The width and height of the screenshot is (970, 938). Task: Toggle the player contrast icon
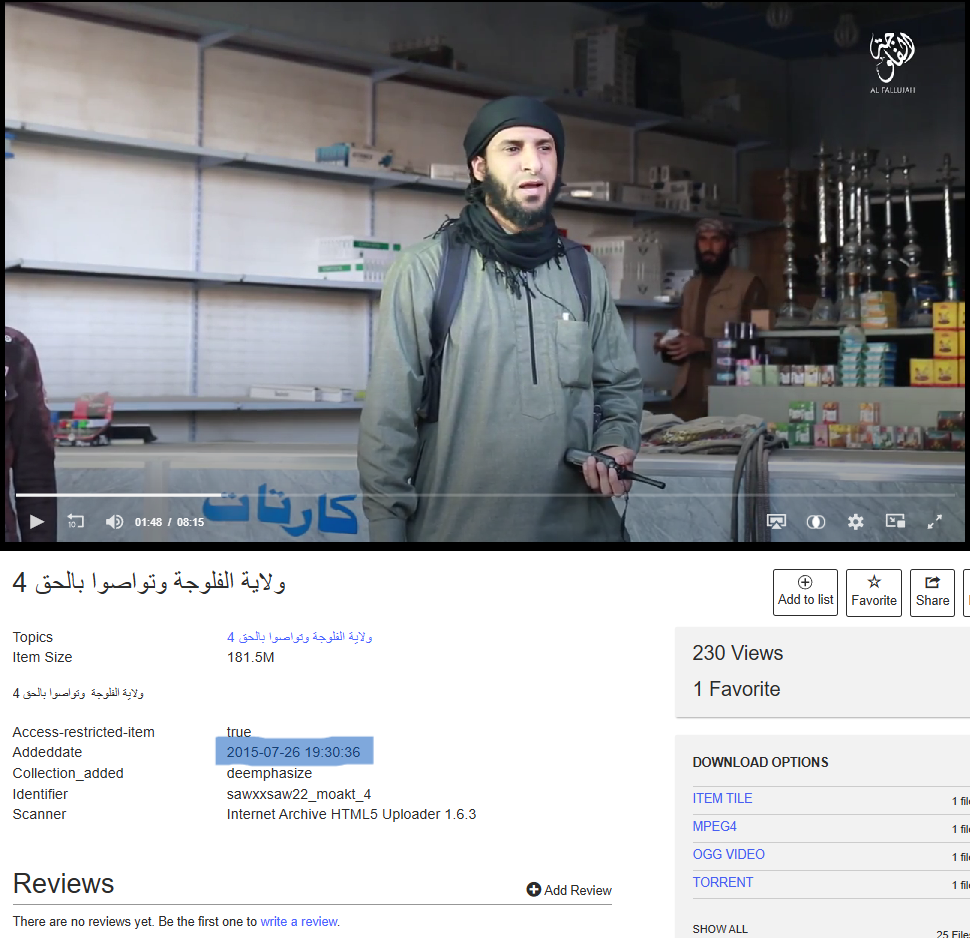816,521
